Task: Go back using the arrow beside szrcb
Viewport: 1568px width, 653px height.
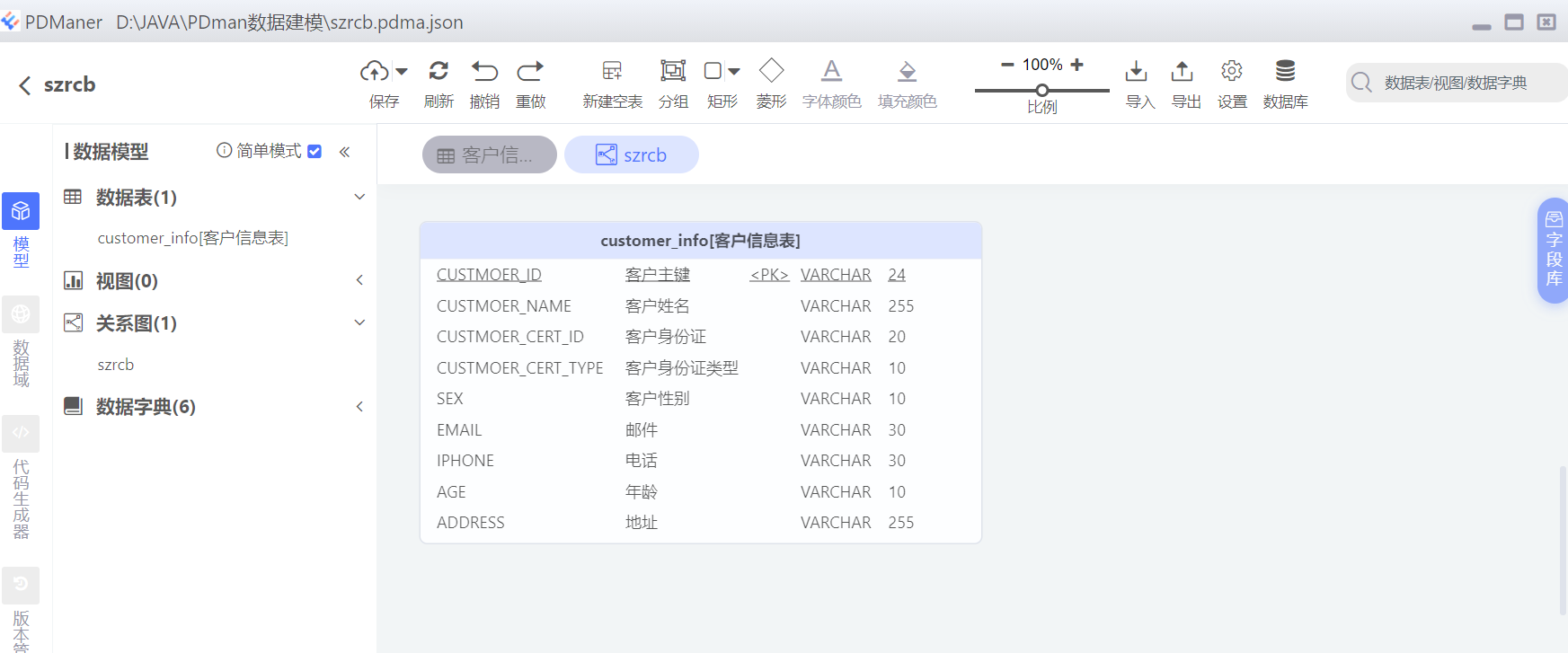Action: point(24,85)
